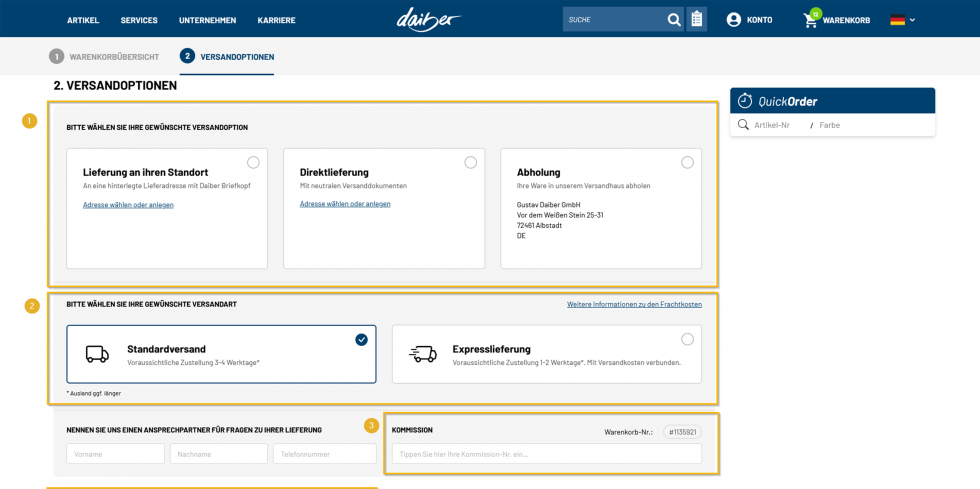Click Adresse wählen link under Direktlieferung
This screenshot has width=980, height=489.
345,204
